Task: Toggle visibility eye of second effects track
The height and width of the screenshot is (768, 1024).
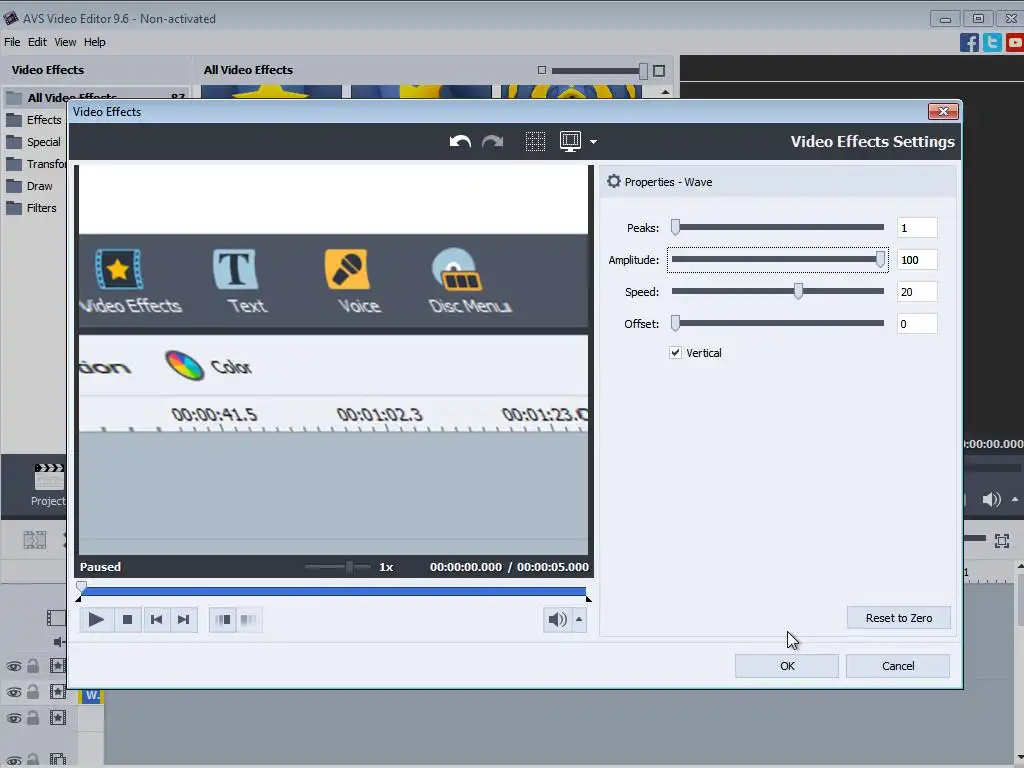Action: pos(14,692)
